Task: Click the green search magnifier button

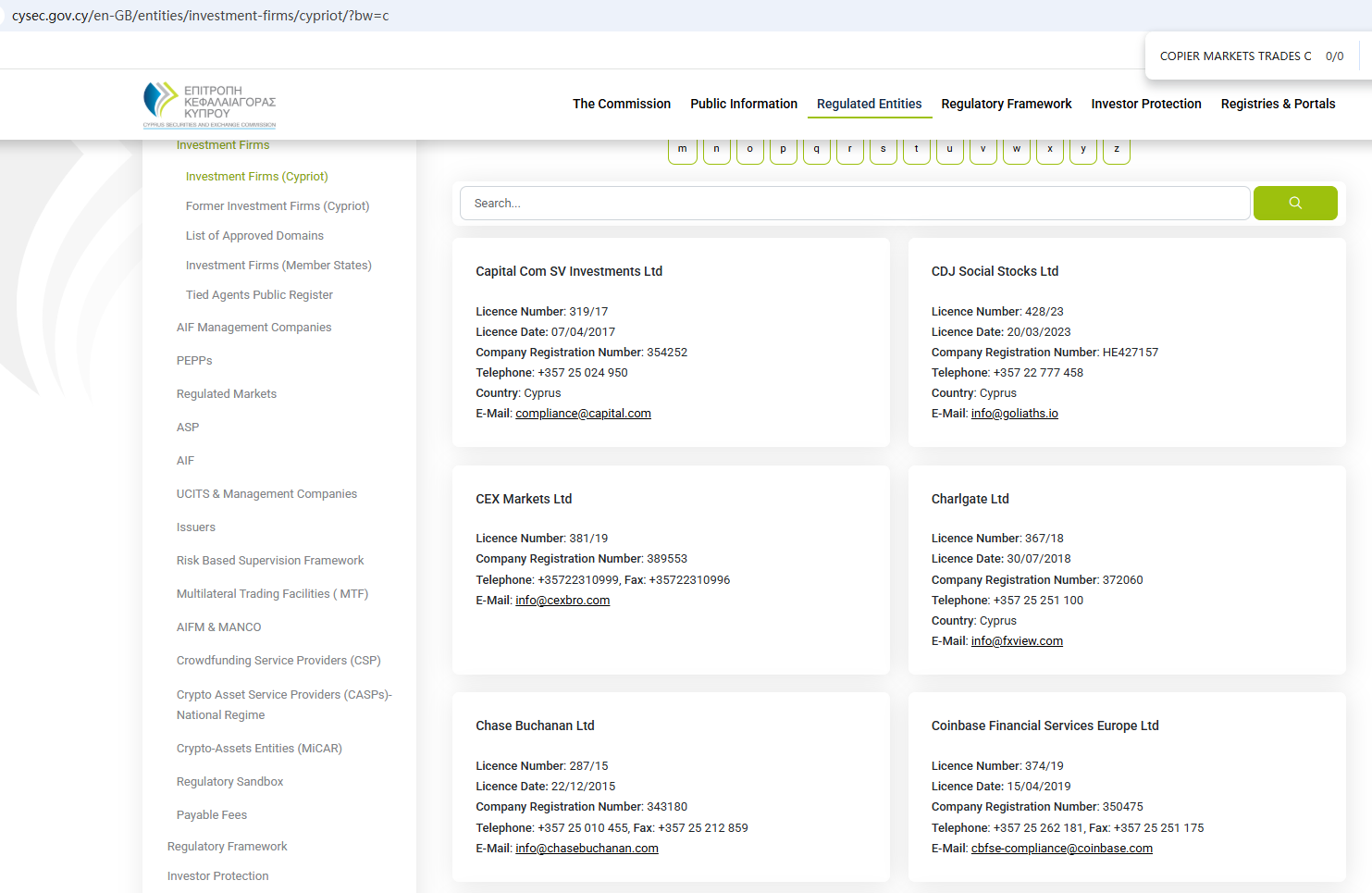Action: click(x=1294, y=204)
